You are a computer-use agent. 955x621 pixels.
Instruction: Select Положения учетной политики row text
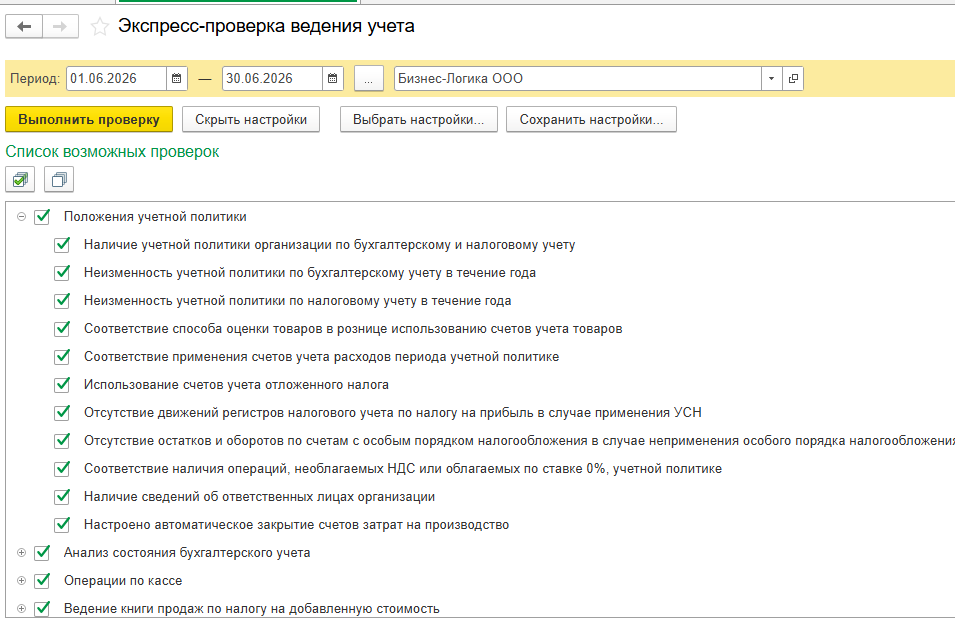tap(155, 217)
